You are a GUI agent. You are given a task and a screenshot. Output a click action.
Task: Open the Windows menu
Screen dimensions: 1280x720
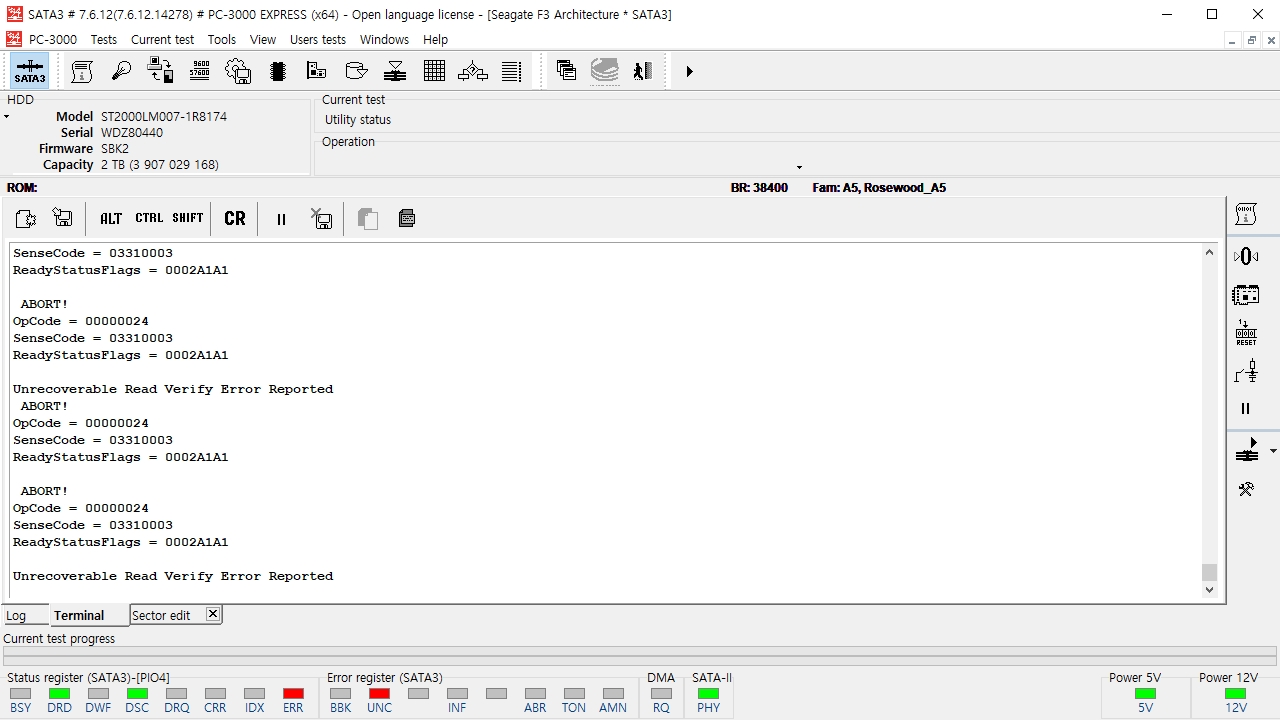click(x=384, y=40)
